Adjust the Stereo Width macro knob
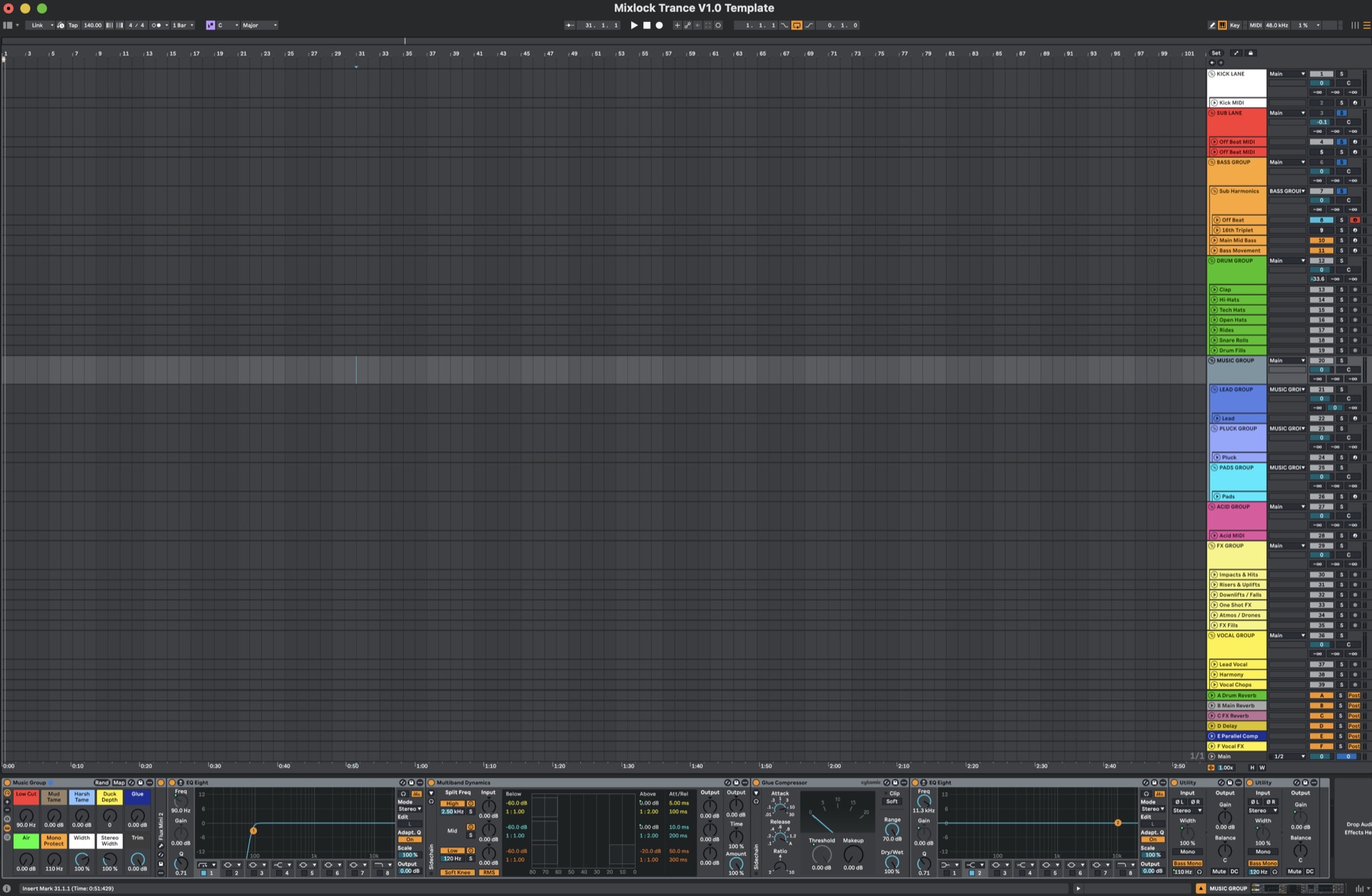 (110, 859)
